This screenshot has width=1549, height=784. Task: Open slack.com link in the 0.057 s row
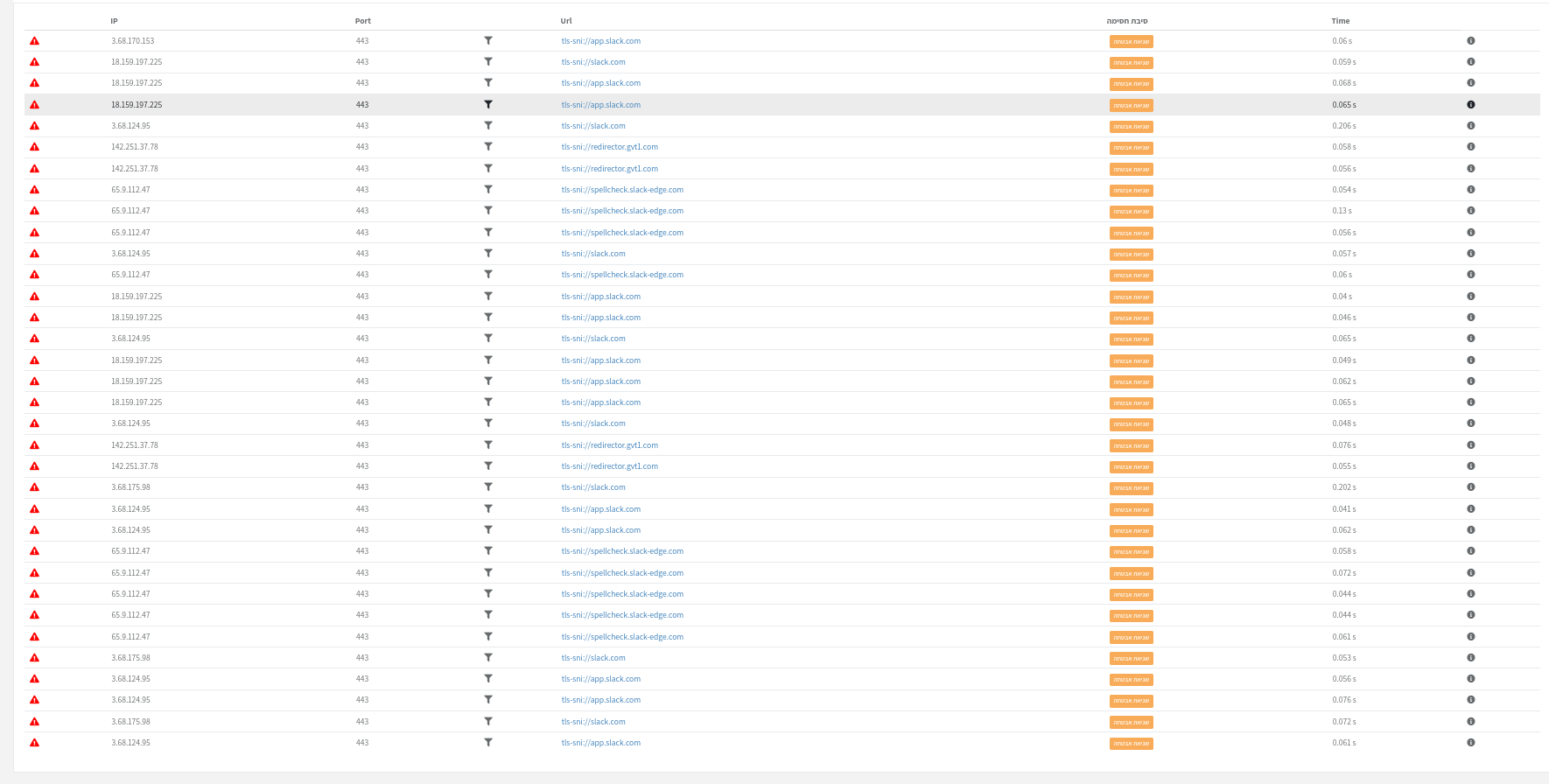point(593,254)
